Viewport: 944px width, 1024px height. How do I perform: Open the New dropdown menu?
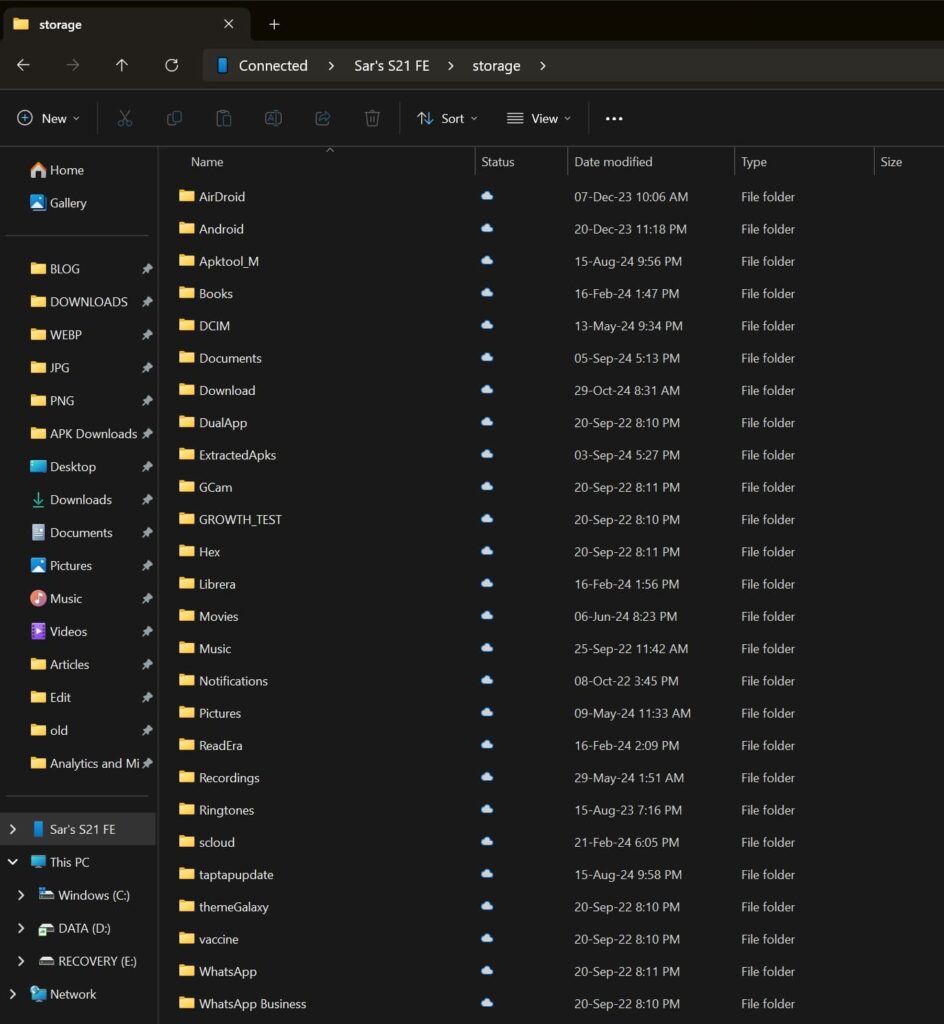click(x=48, y=118)
